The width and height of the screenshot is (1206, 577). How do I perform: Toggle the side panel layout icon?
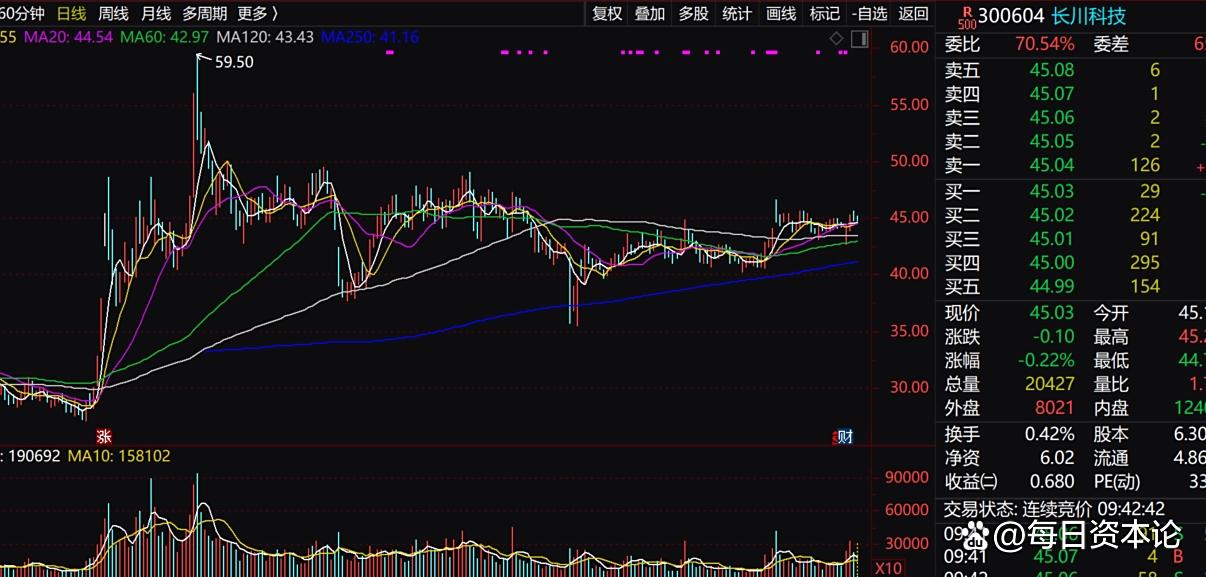point(859,38)
